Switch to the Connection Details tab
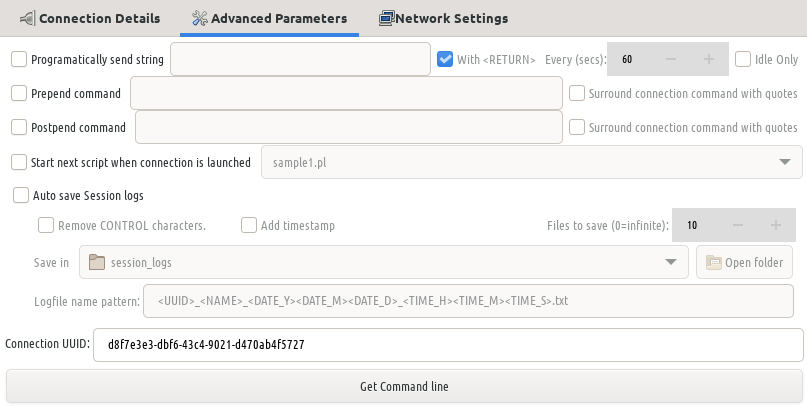Viewport: 807px width, 408px height. [x=90, y=19]
